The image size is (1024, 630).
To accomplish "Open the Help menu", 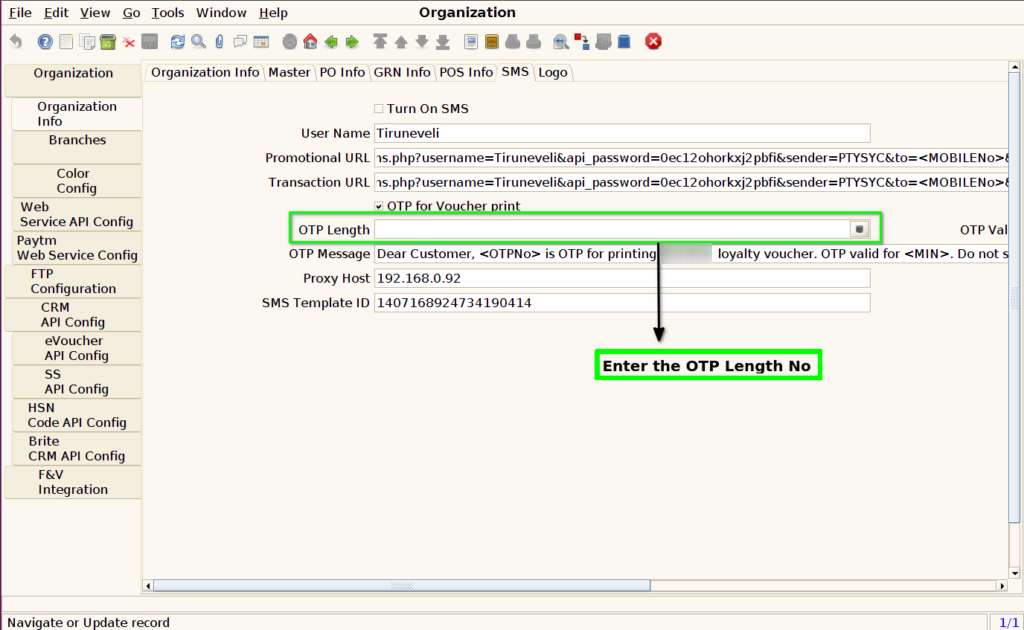I will point(273,12).
